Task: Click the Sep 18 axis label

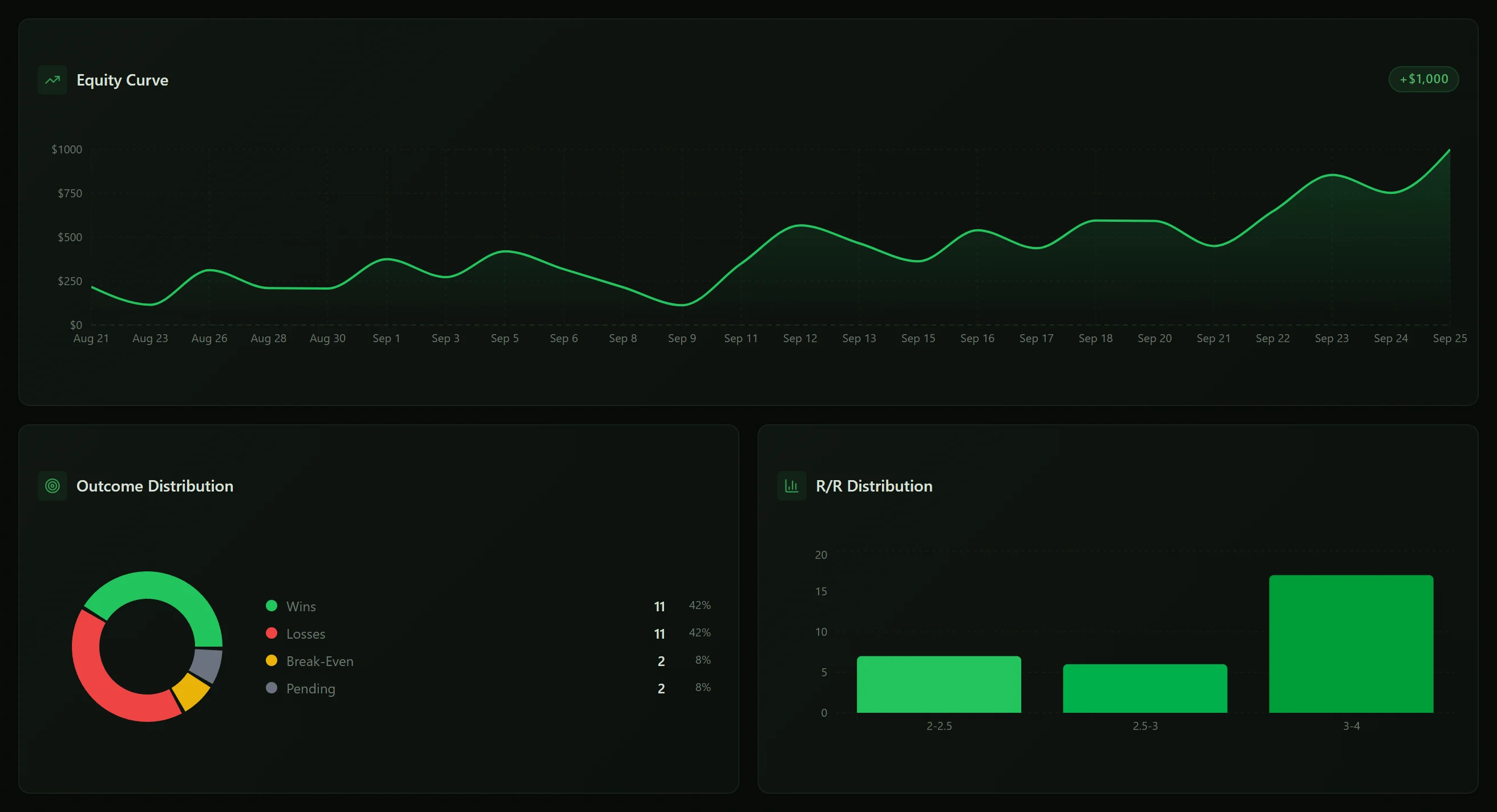Action: click(1095, 338)
